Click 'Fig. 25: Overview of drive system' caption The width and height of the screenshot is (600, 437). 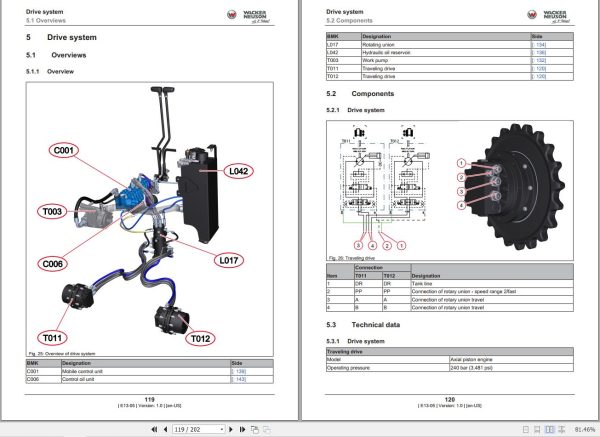(62, 354)
